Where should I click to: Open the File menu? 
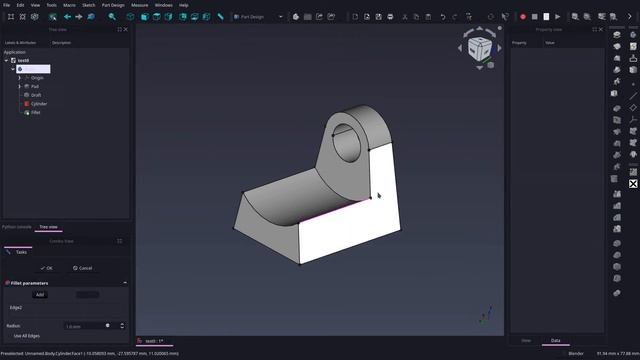click(7, 5)
